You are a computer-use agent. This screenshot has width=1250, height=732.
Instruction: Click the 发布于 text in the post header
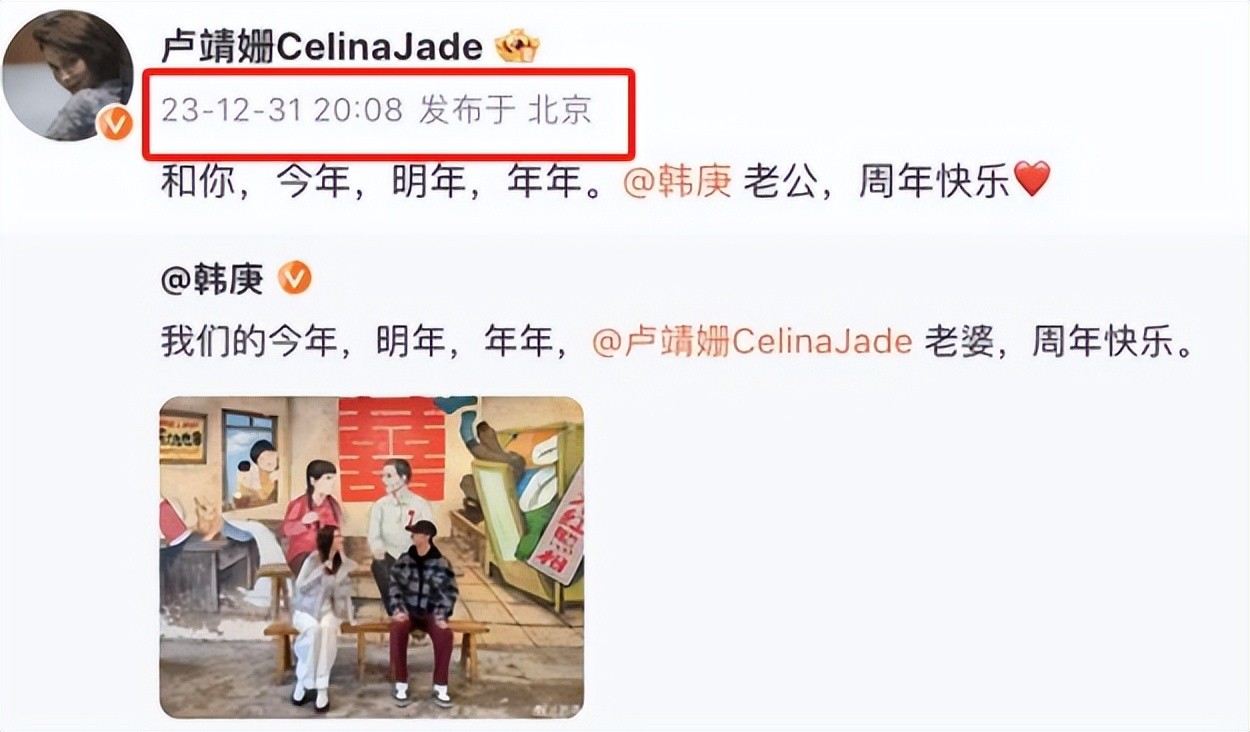[x=466, y=109]
